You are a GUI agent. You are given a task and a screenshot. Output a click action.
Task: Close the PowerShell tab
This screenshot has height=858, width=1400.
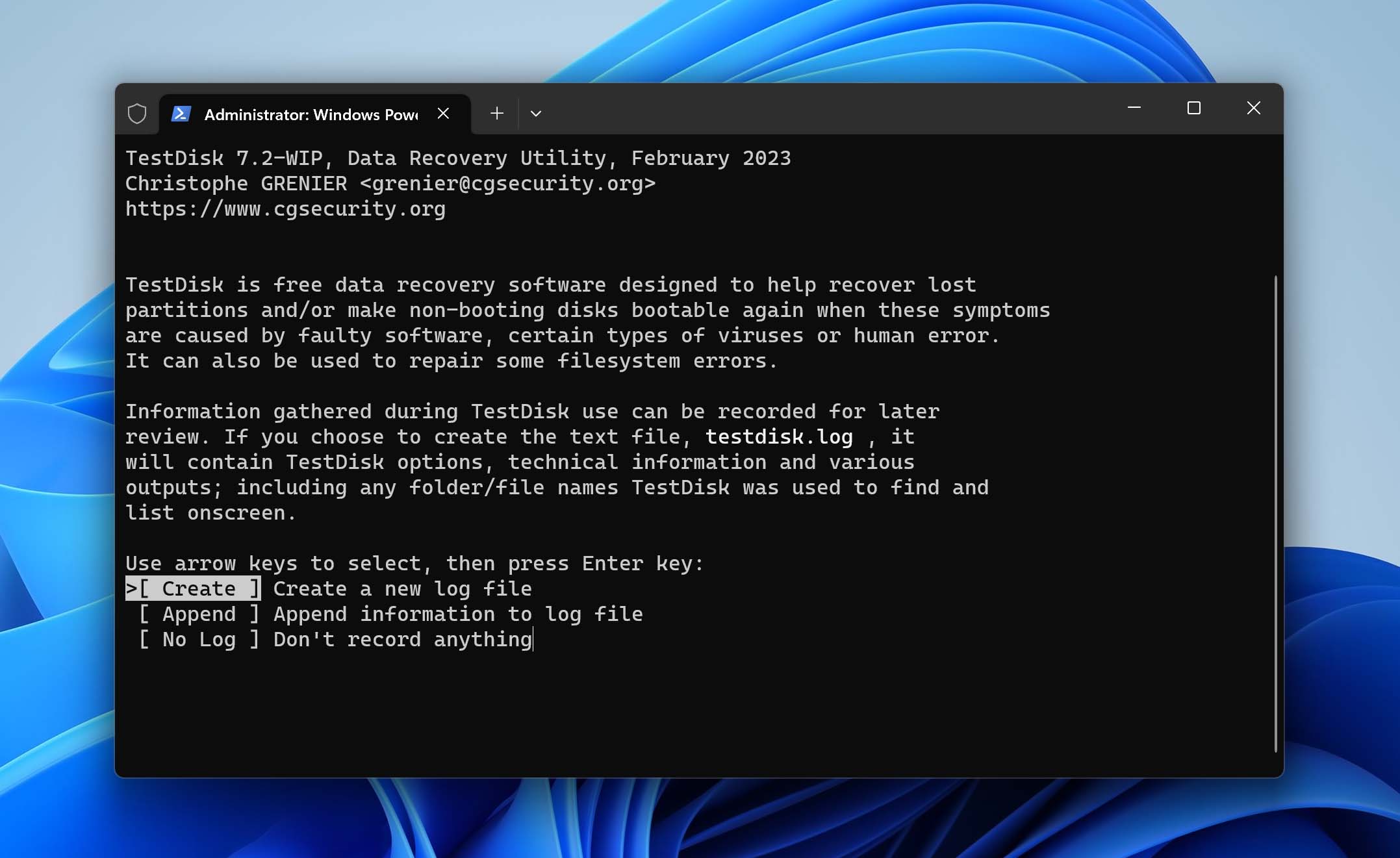click(443, 114)
